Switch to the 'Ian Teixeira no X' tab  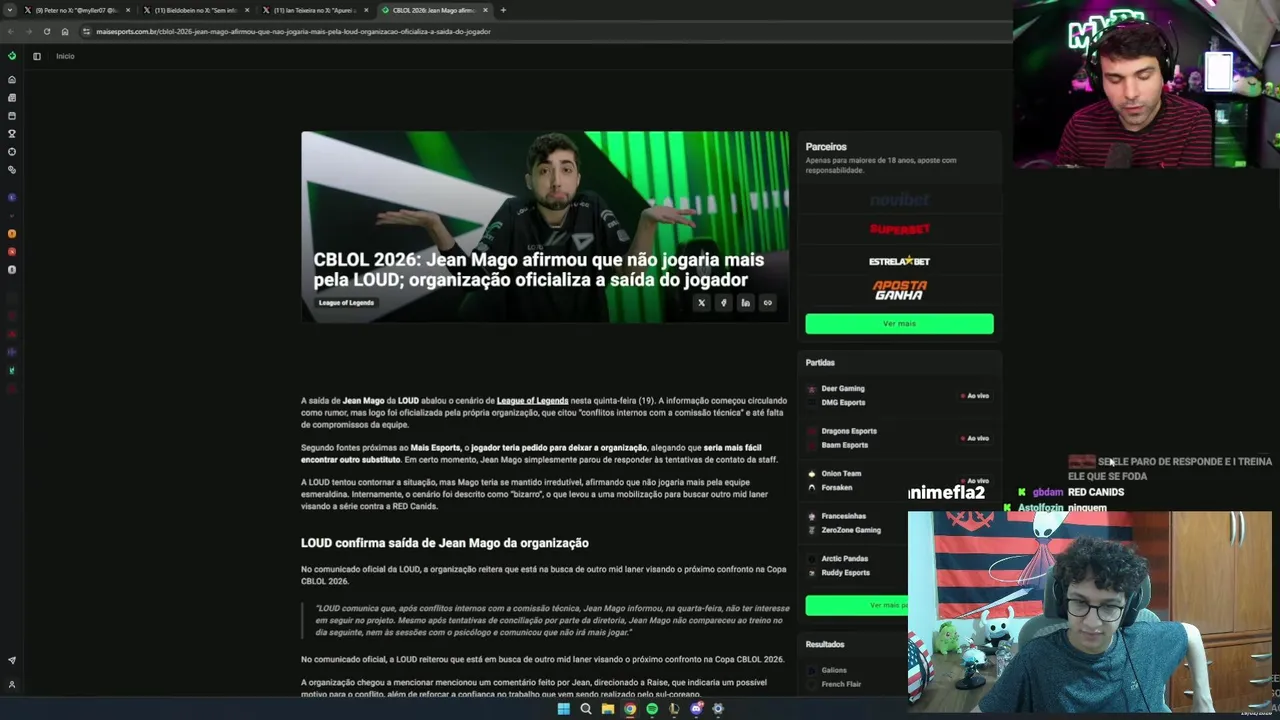(x=315, y=10)
